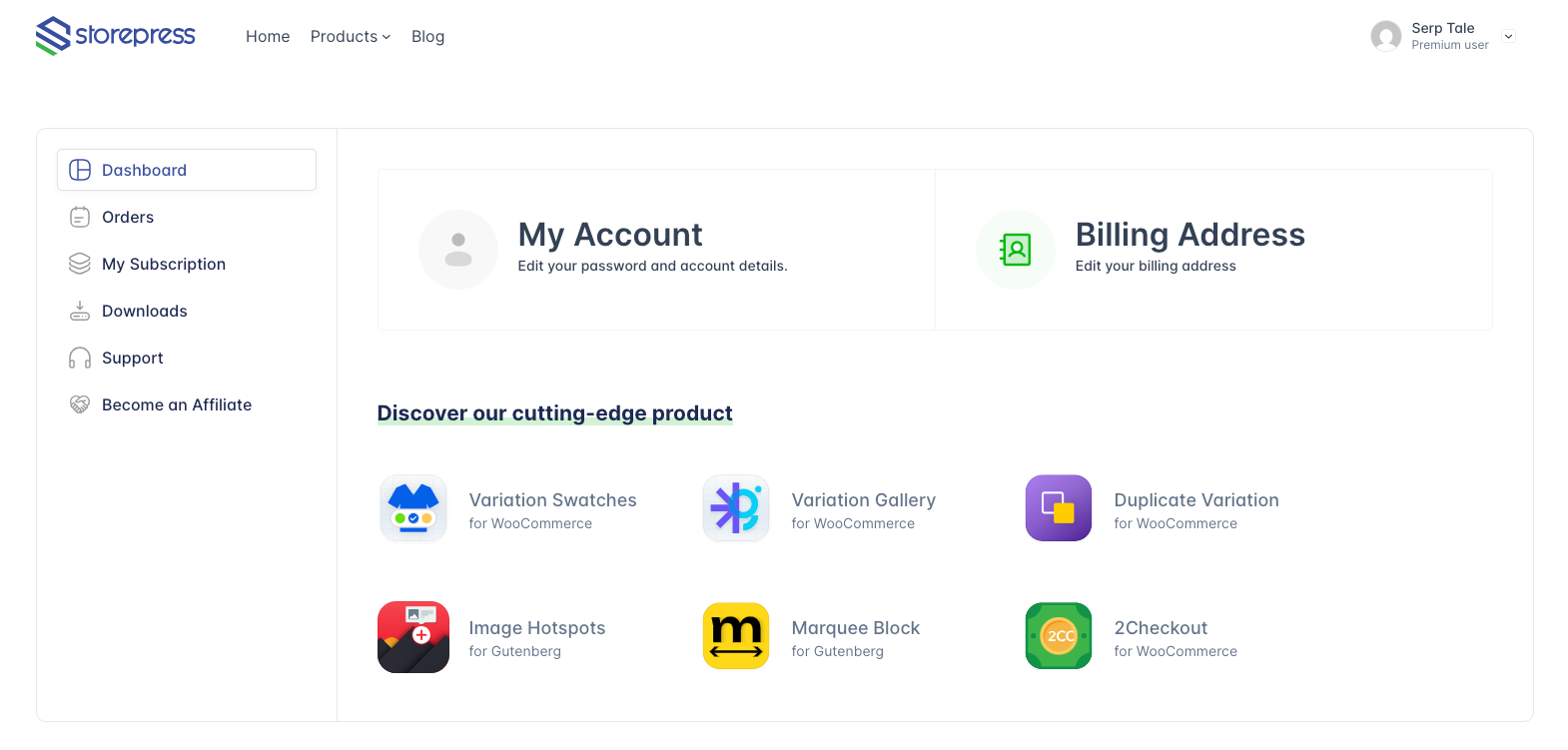The image size is (1568, 750).
Task: Open the Variation Swatches product icon
Action: click(x=412, y=507)
